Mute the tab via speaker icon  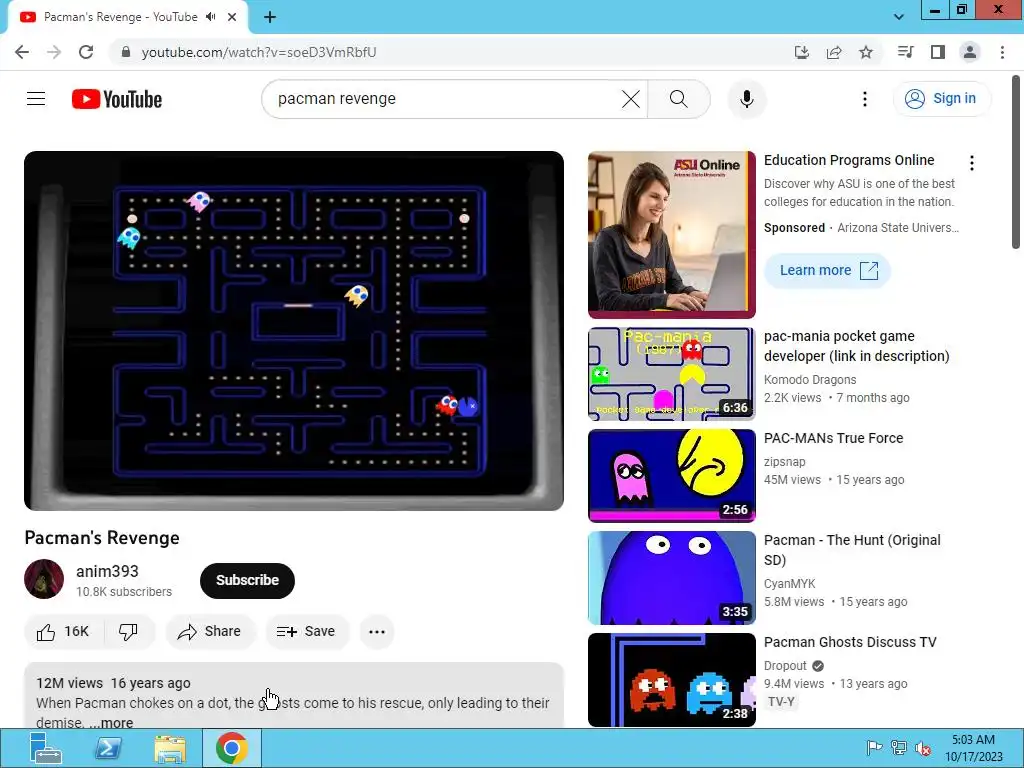tap(210, 17)
